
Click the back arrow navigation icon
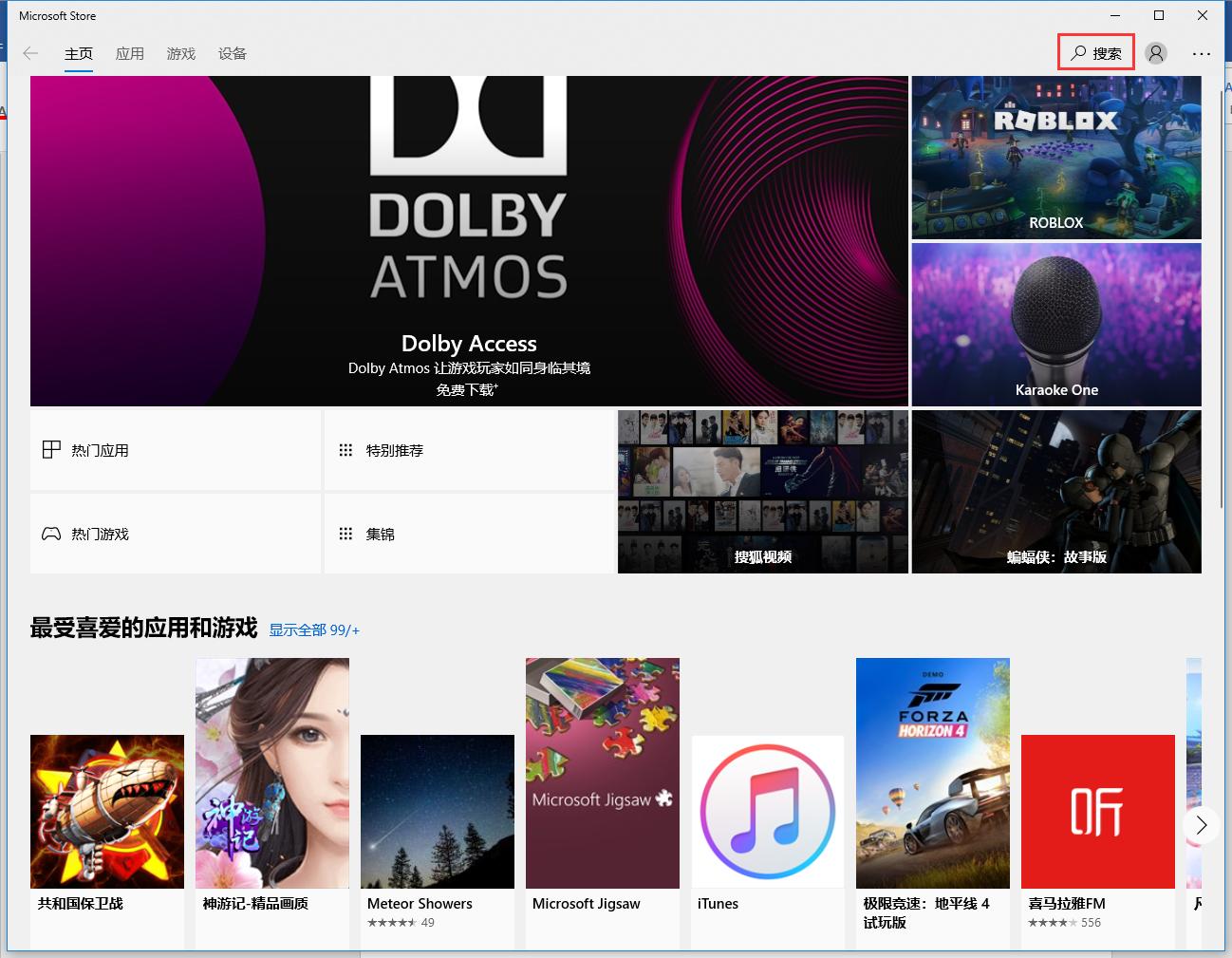[30, 53]
